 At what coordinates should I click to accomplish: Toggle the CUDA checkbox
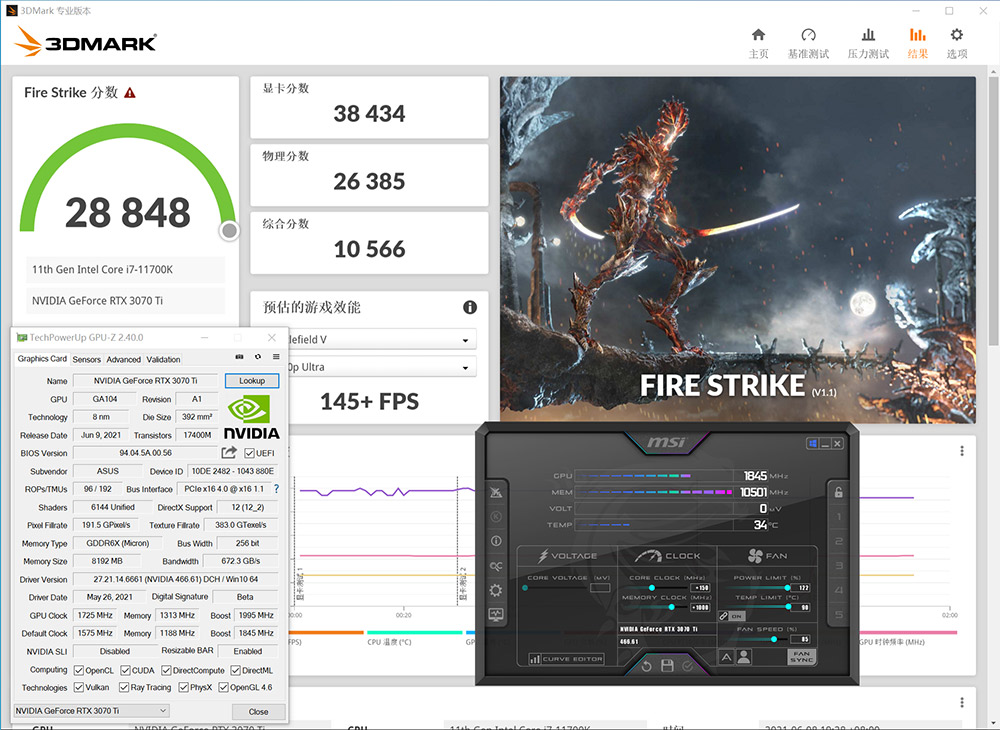pyautogui.click(x=126, y=670)
